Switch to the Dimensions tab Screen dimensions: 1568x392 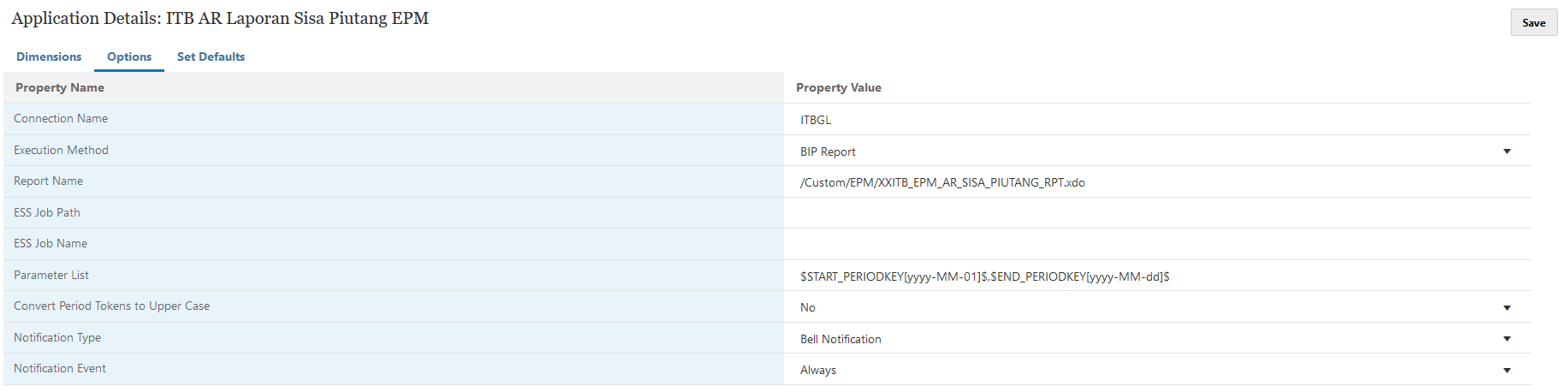(49, 56)
